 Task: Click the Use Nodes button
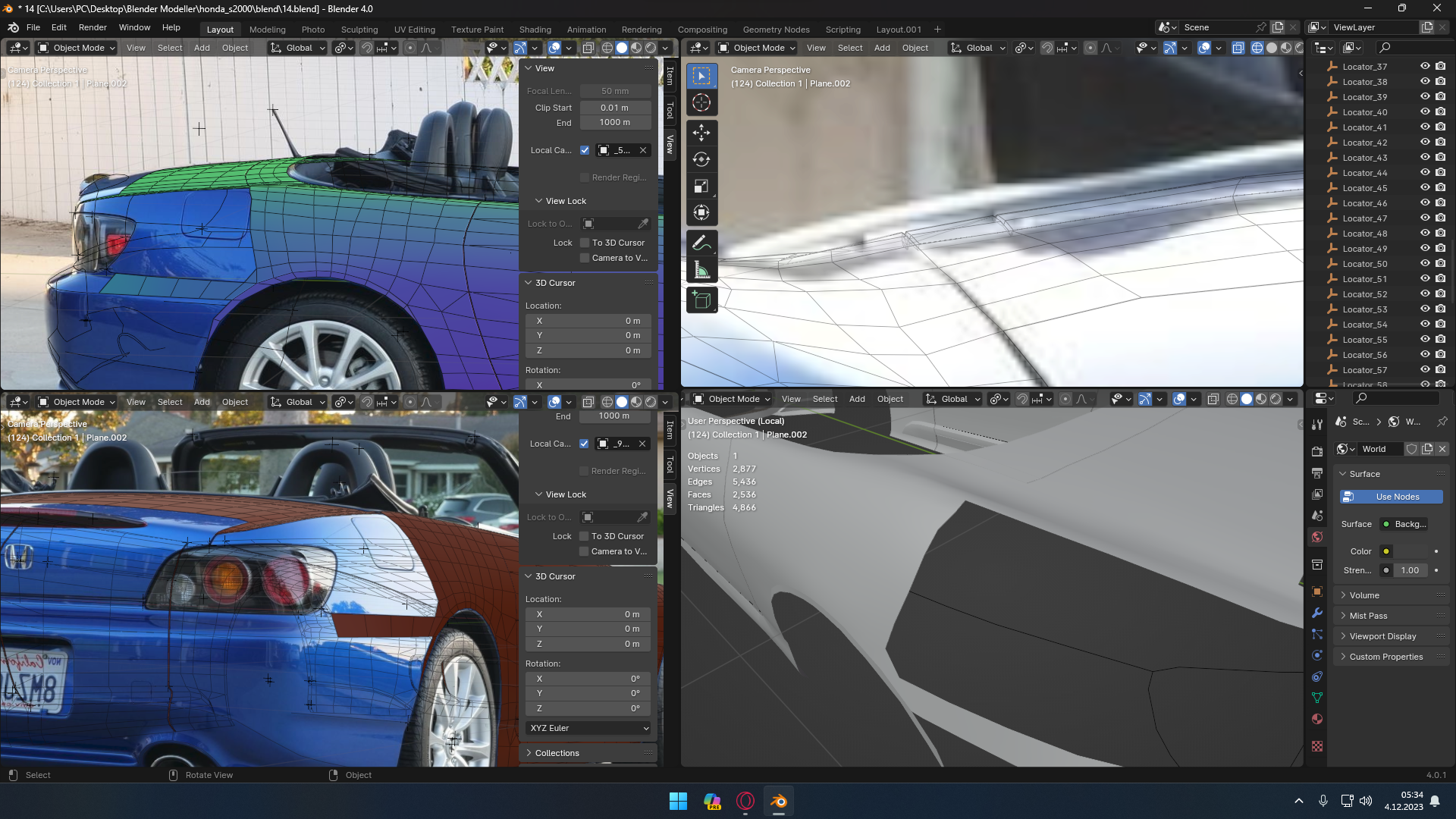click(1391, 497)
